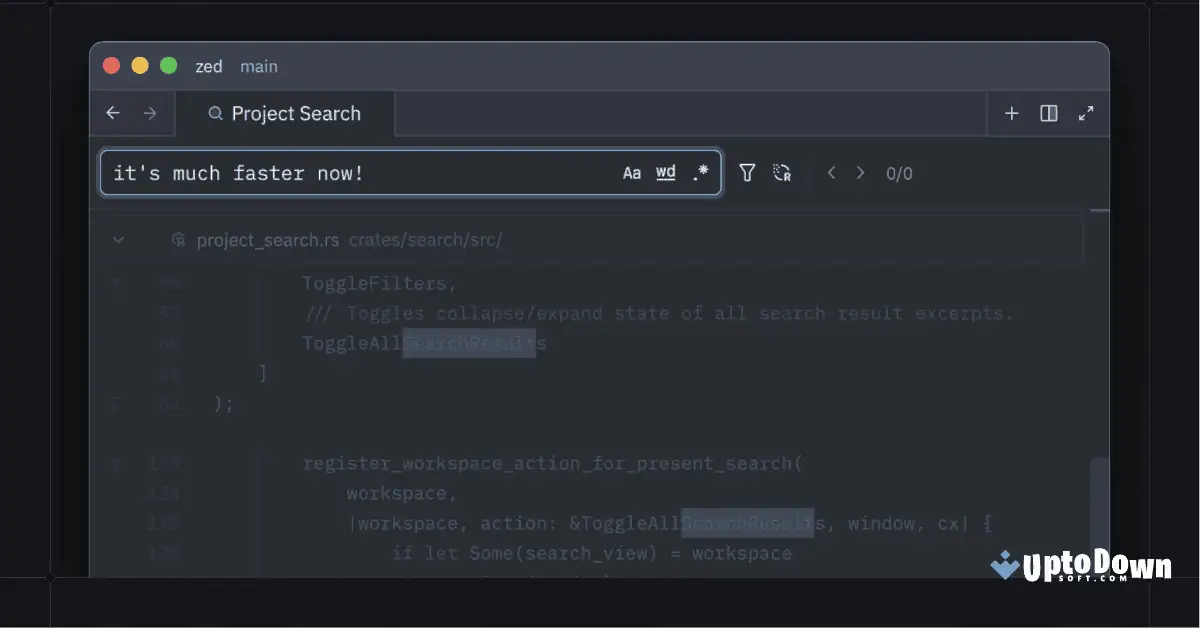Expand the first result chevron in the gutter

coord(114,283)
